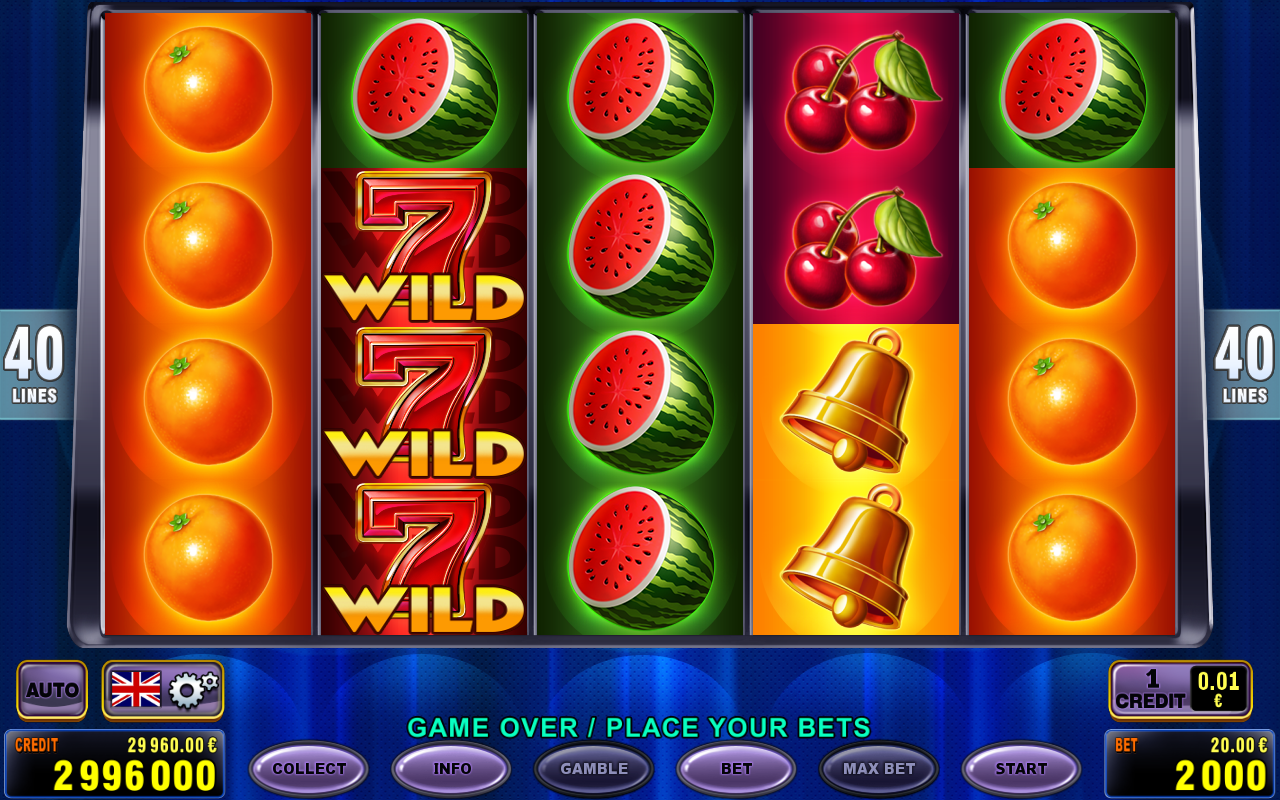
Task: Change the 1 credit 0.01 € denomination
Action: tap(1180, 690)
